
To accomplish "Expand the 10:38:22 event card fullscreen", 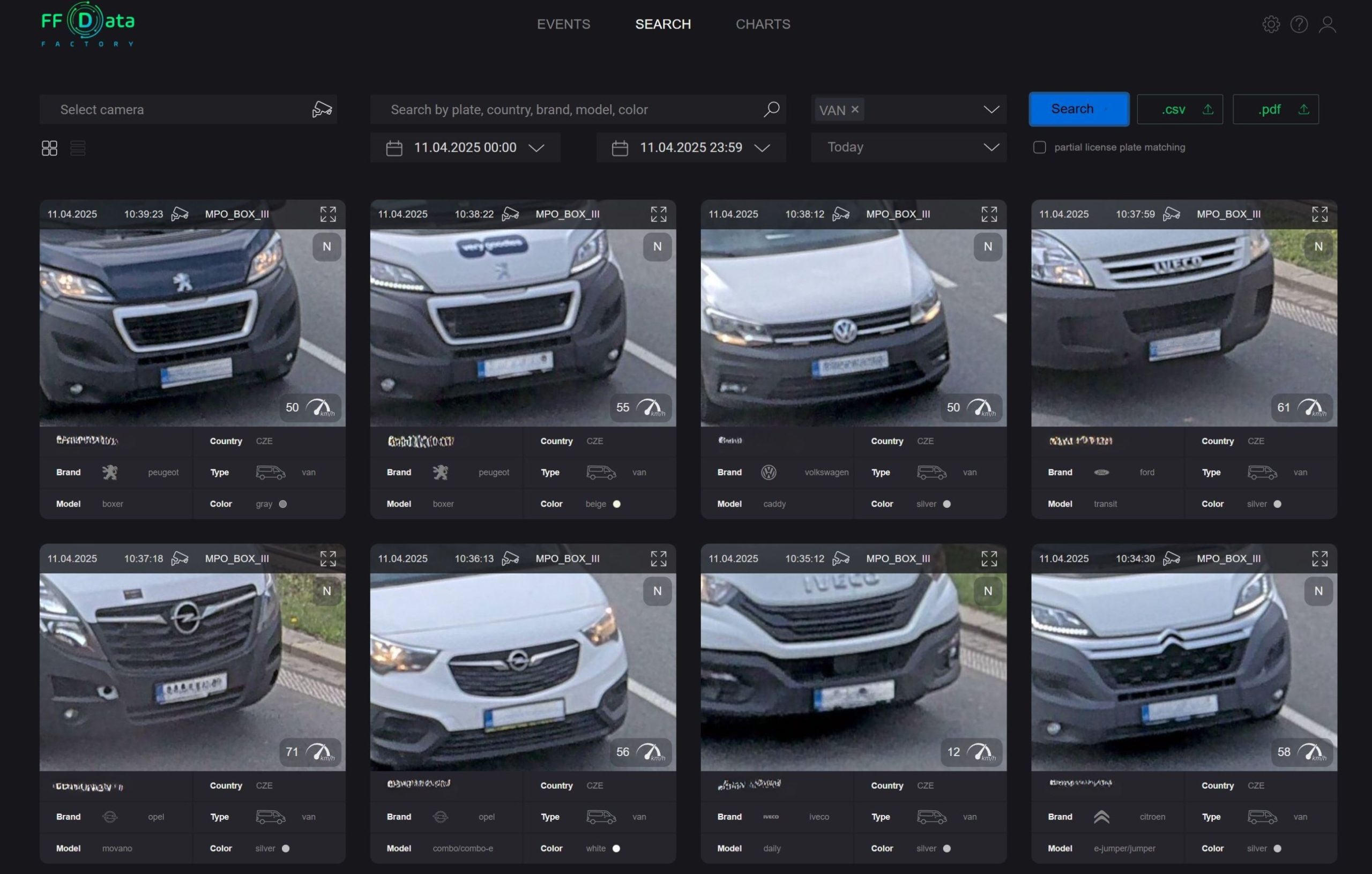I will 658,214.
